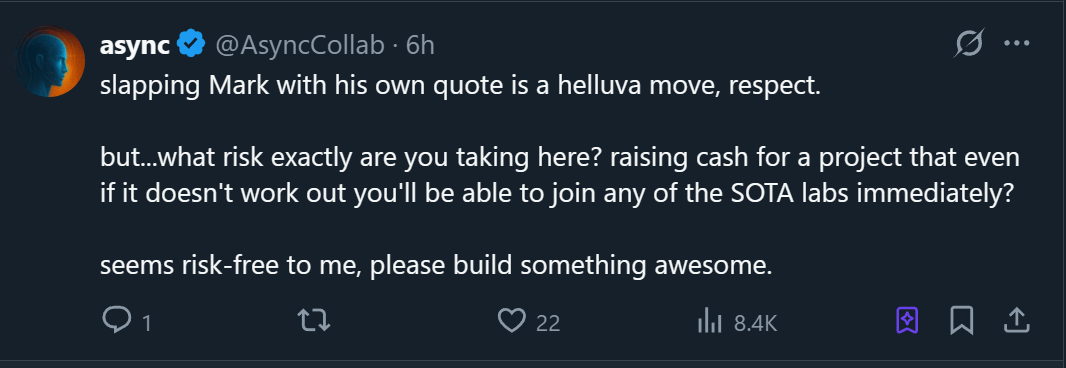Click the Grok slashed-circle icon

pos(968,45)
